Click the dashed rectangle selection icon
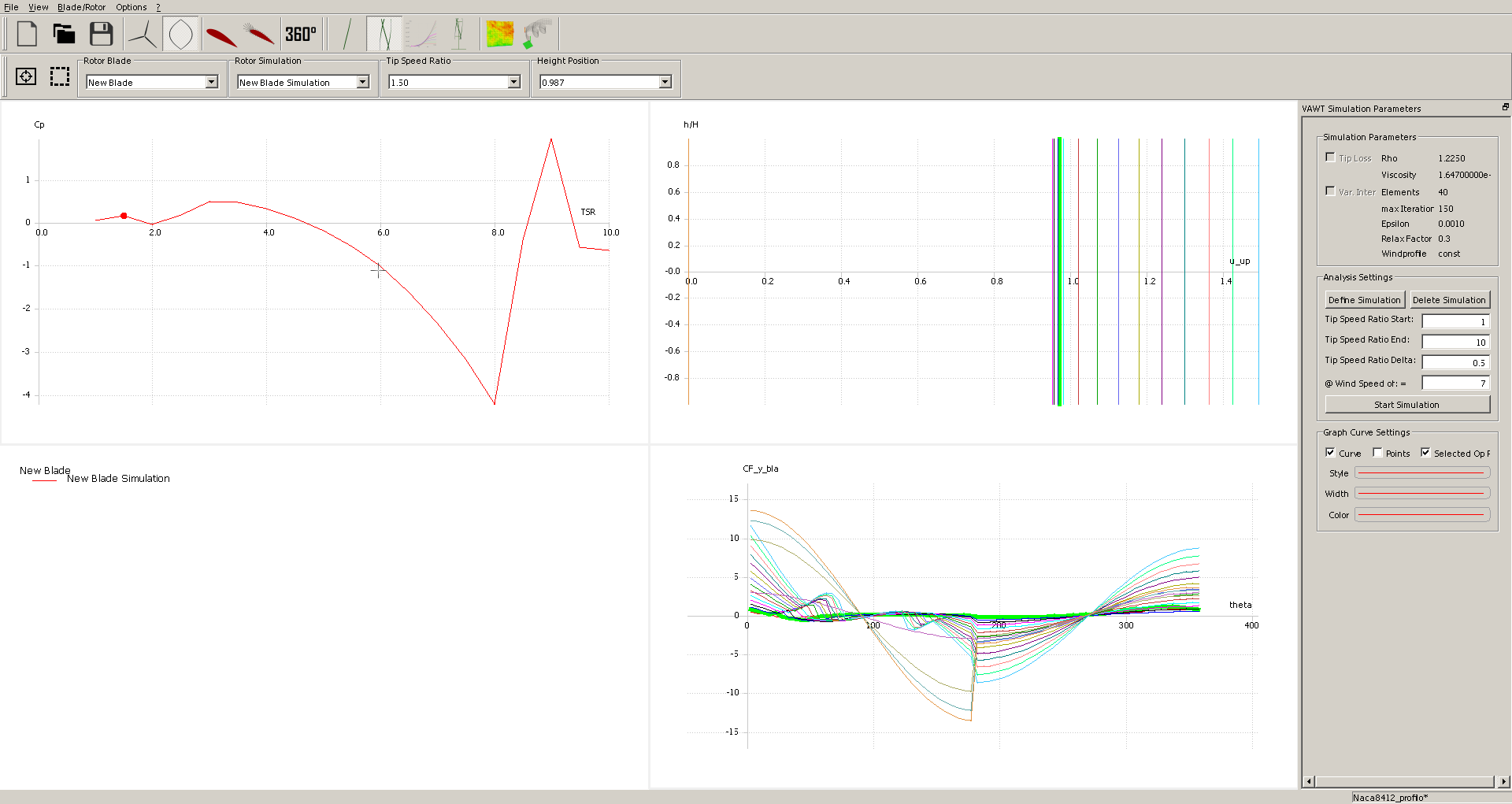Viewport: 1512px width, 804px height. [x=60, y=76]
